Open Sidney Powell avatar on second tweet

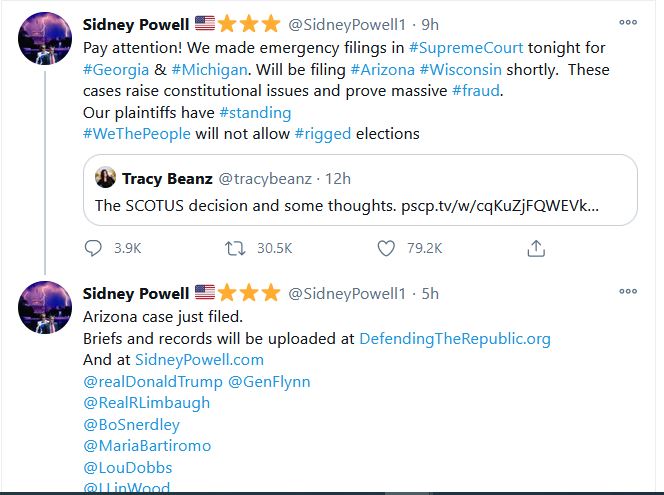(44, 309)
